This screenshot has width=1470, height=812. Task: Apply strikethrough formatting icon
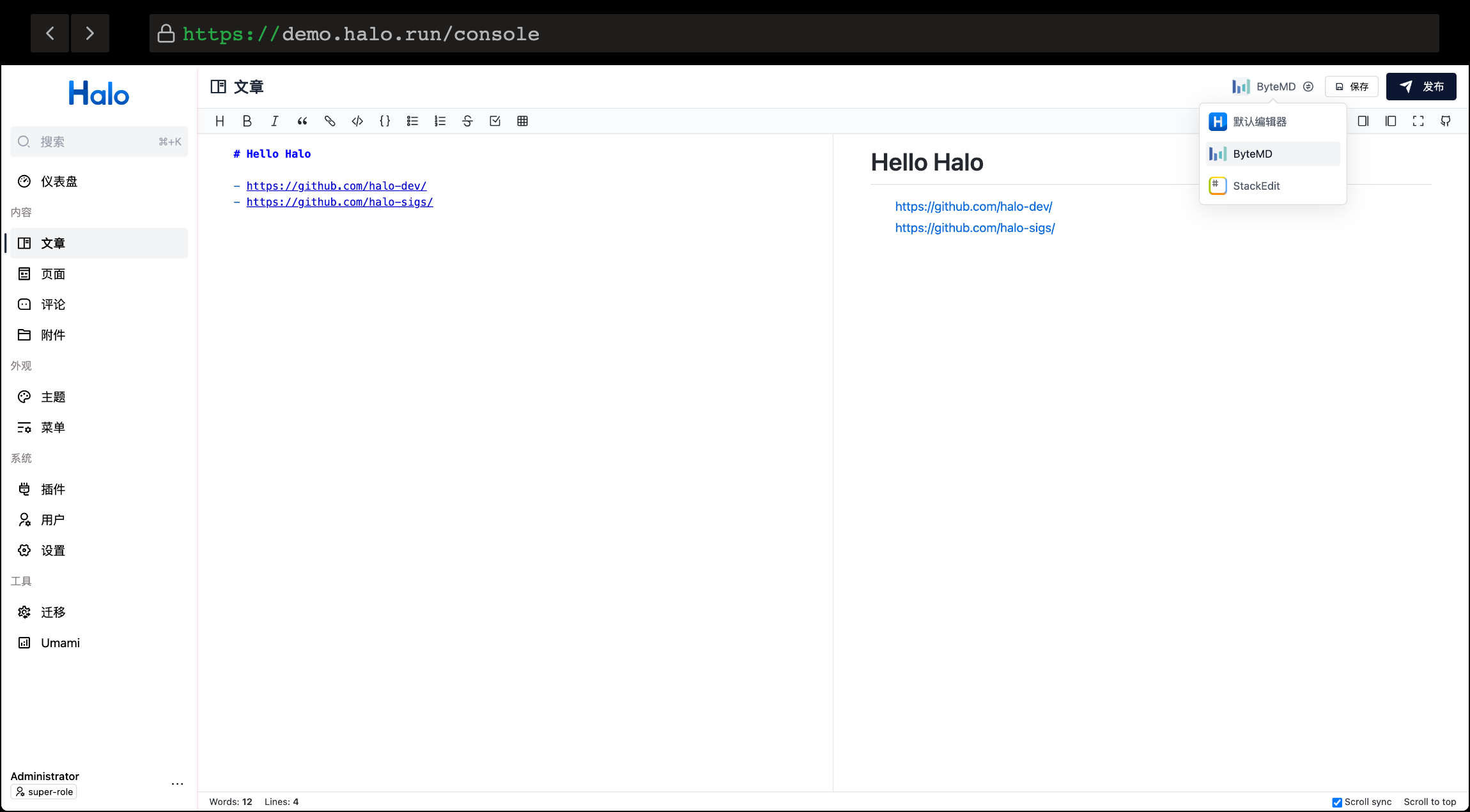[467, 121]
